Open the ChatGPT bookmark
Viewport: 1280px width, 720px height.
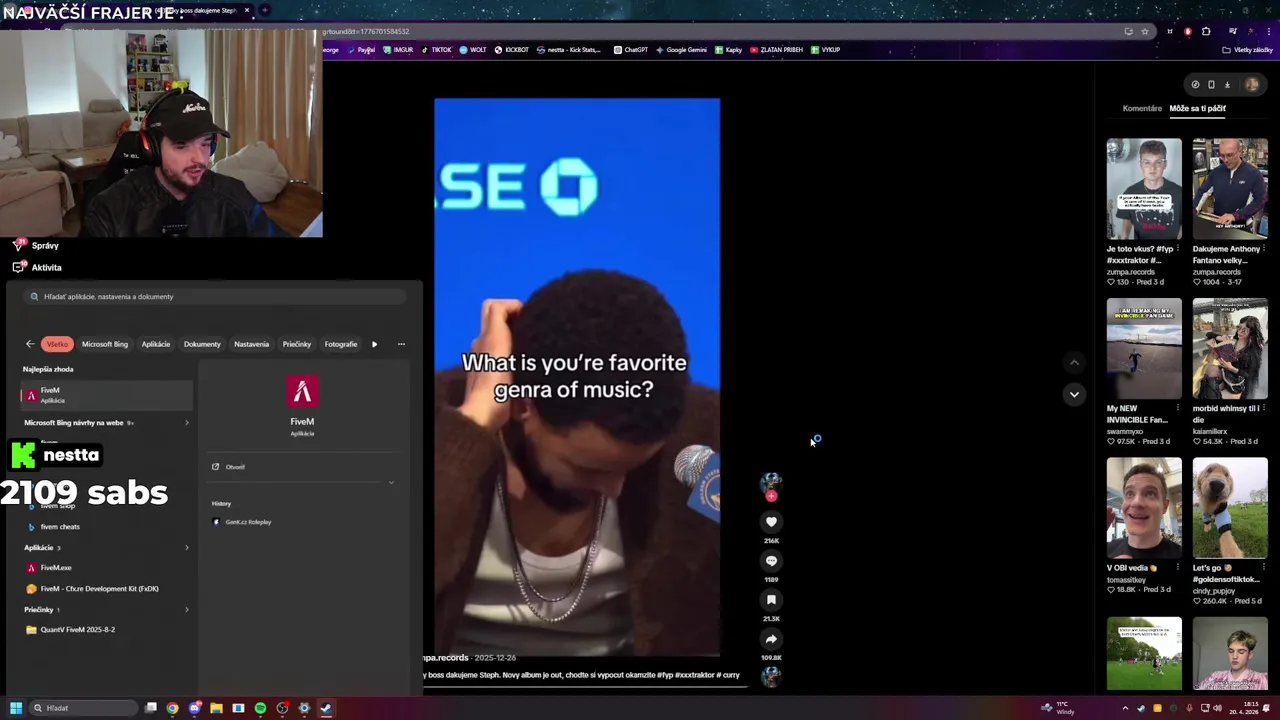tap(631, 50)
